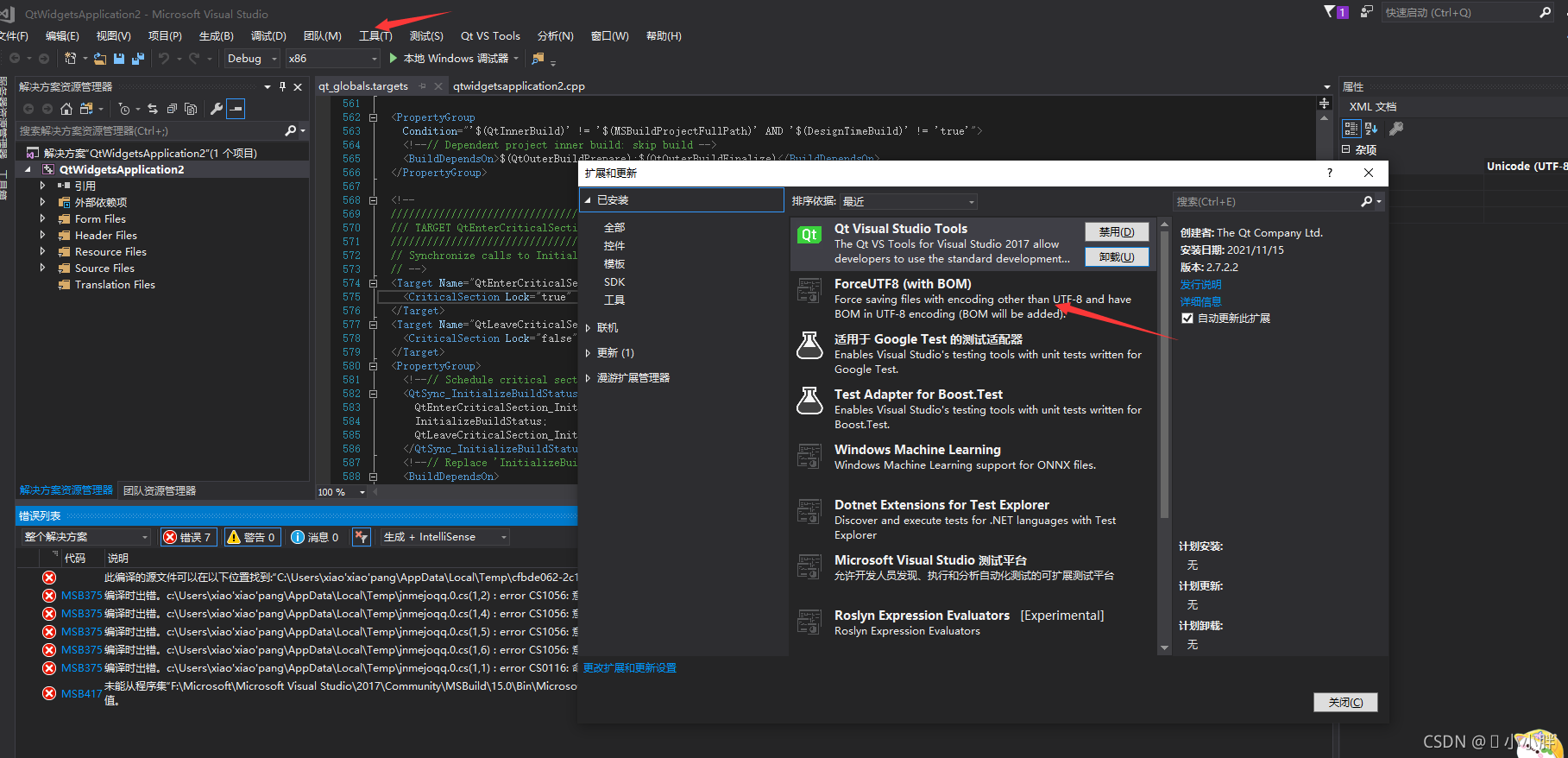
Task: Click the 禁用(D) disable button
Action: [x=1117, y=232]
